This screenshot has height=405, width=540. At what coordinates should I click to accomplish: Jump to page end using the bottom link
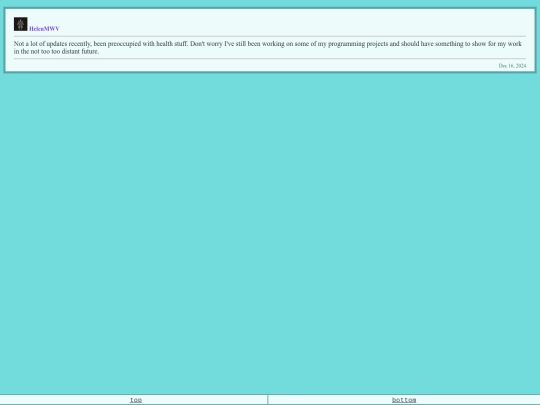404,400
